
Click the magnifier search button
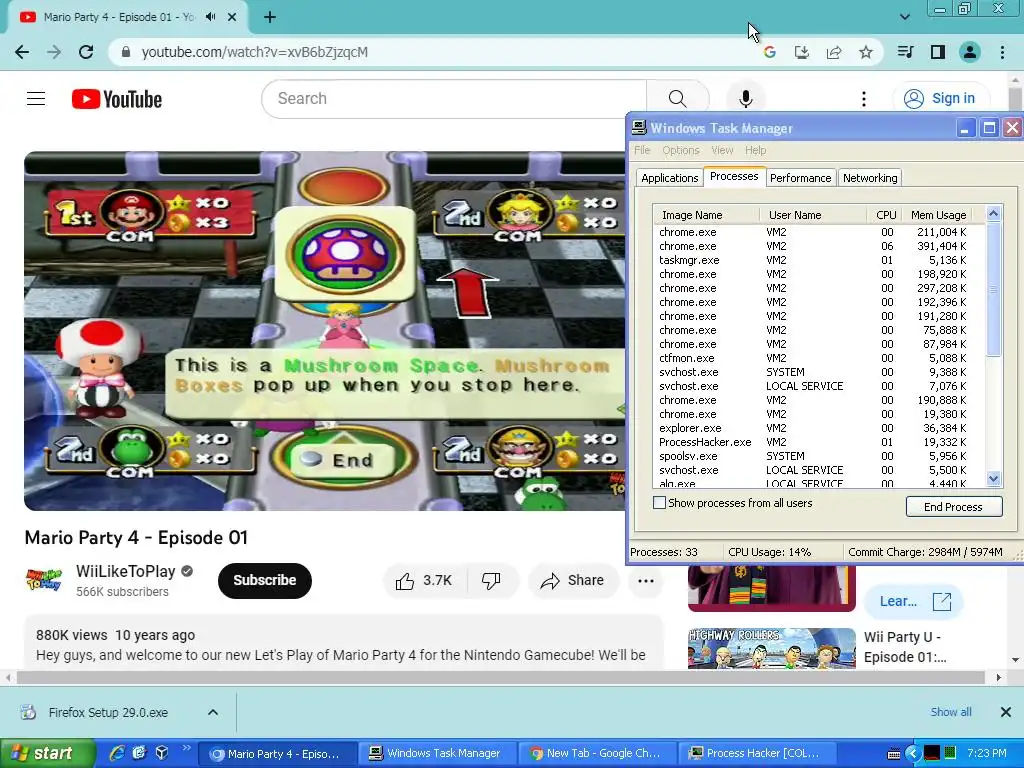678,99
